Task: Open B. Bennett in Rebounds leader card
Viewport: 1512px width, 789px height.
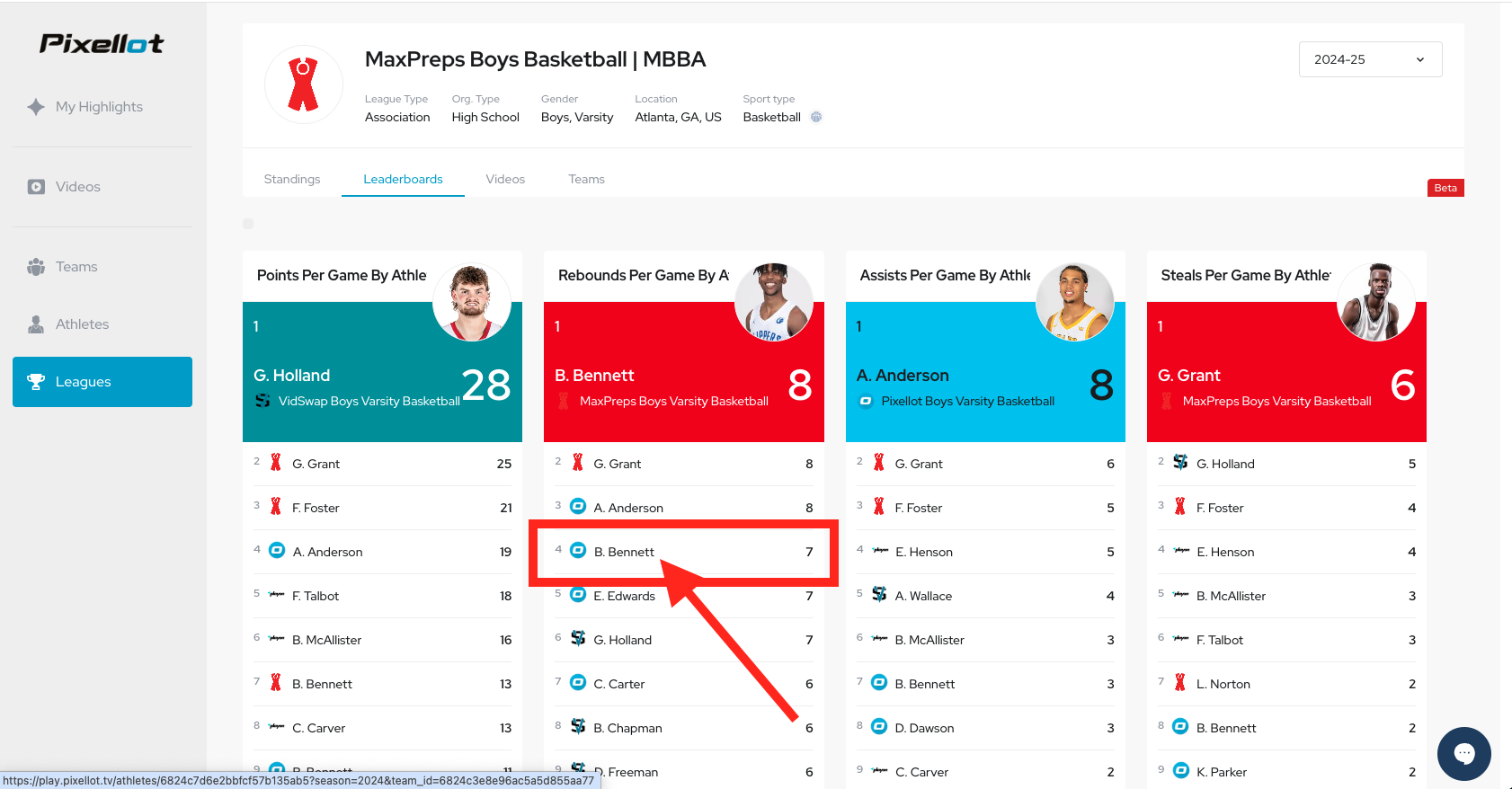Action: click(x=594, y=376)
